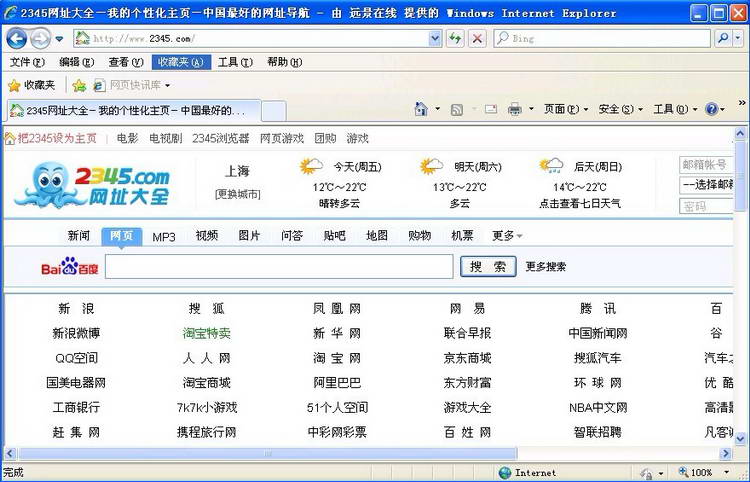The height and width of the screenshot is (482, 750).
Task: Open the 电视剧 link
Action: 165,139
